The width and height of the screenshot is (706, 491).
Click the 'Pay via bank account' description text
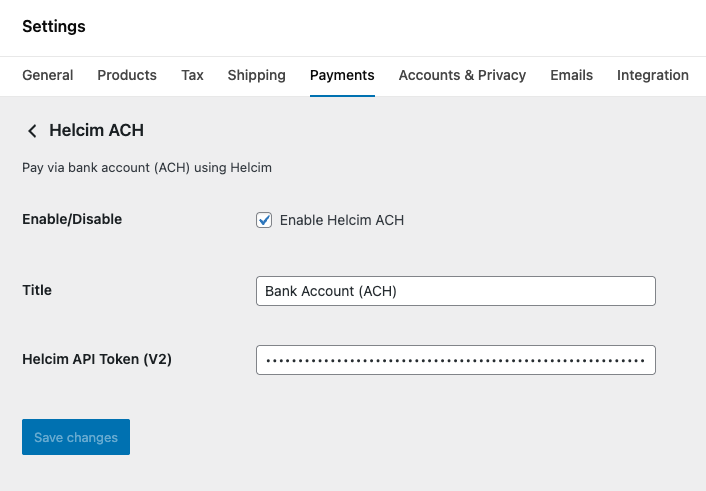147,168
